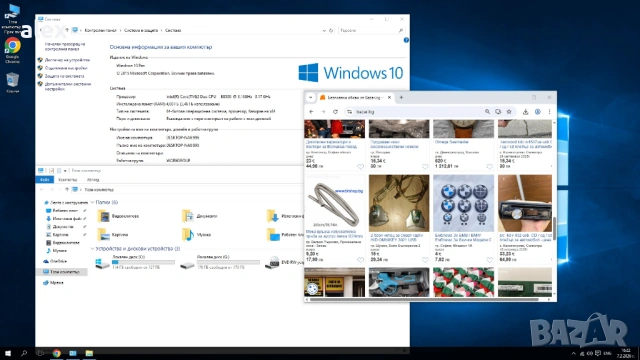Bookmark this page with the star icon
This screenshot has height=360, width=640.
pos(509,111)
